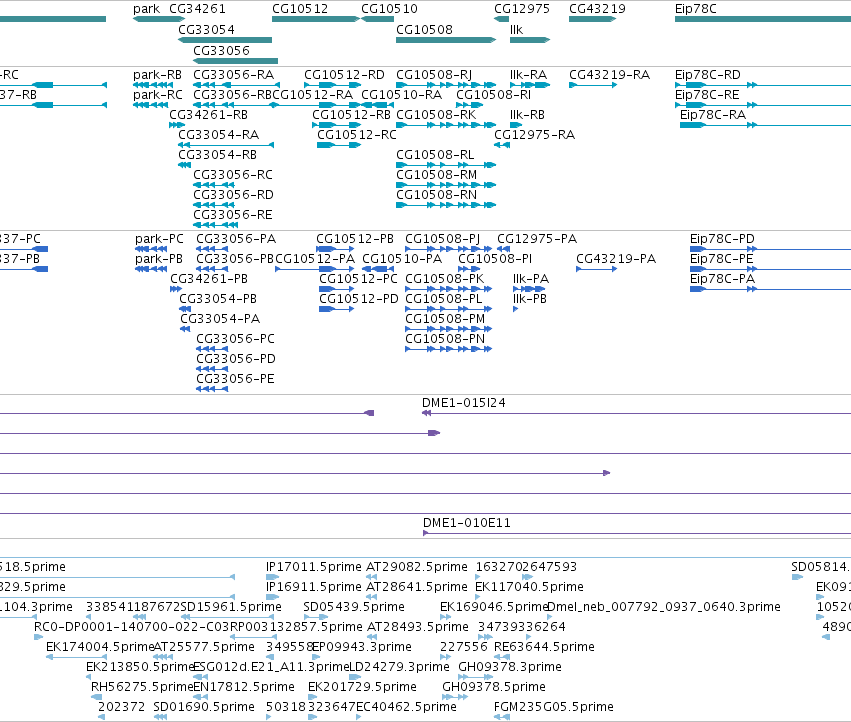This screenshot has width=851, height=722.
Task: Open transcript park-RB
Action: coord(157,74)
